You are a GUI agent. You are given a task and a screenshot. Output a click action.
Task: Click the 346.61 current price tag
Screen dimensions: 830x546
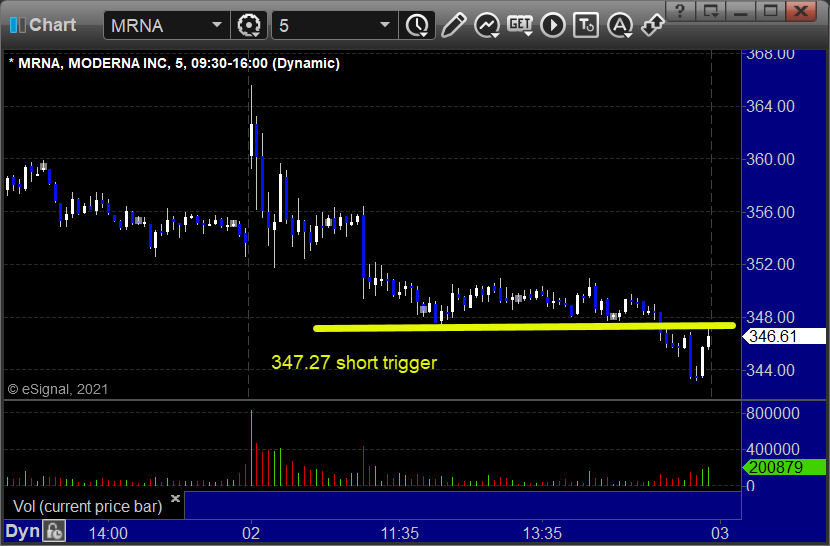(x=784, y=336)
